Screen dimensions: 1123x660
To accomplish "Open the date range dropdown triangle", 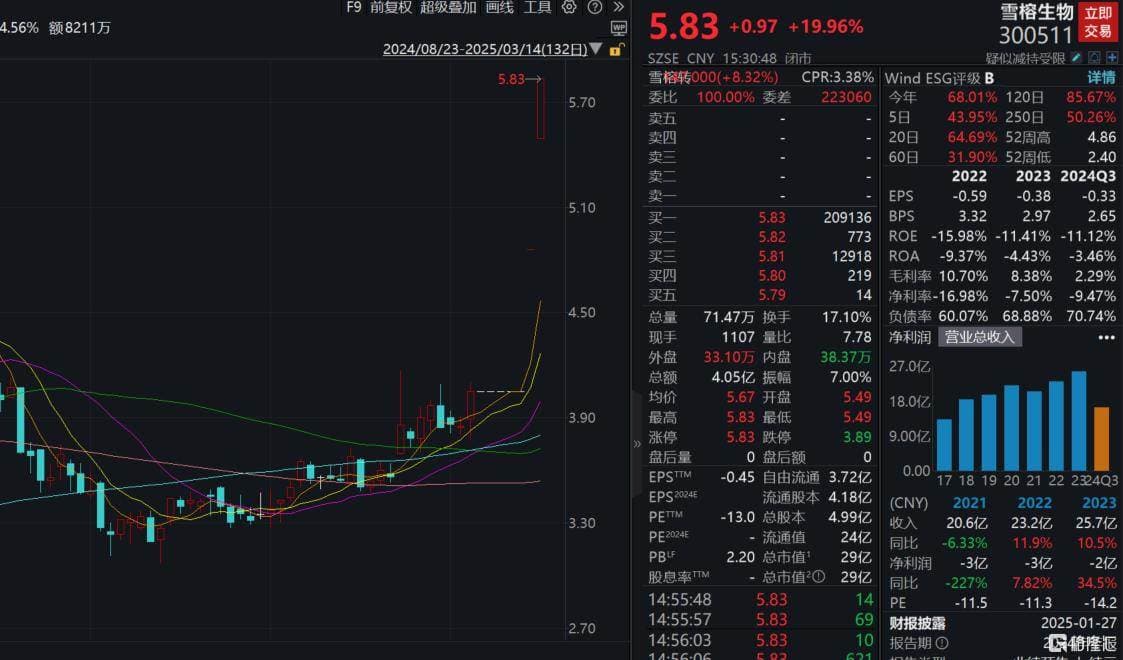I will click(596, 49).
